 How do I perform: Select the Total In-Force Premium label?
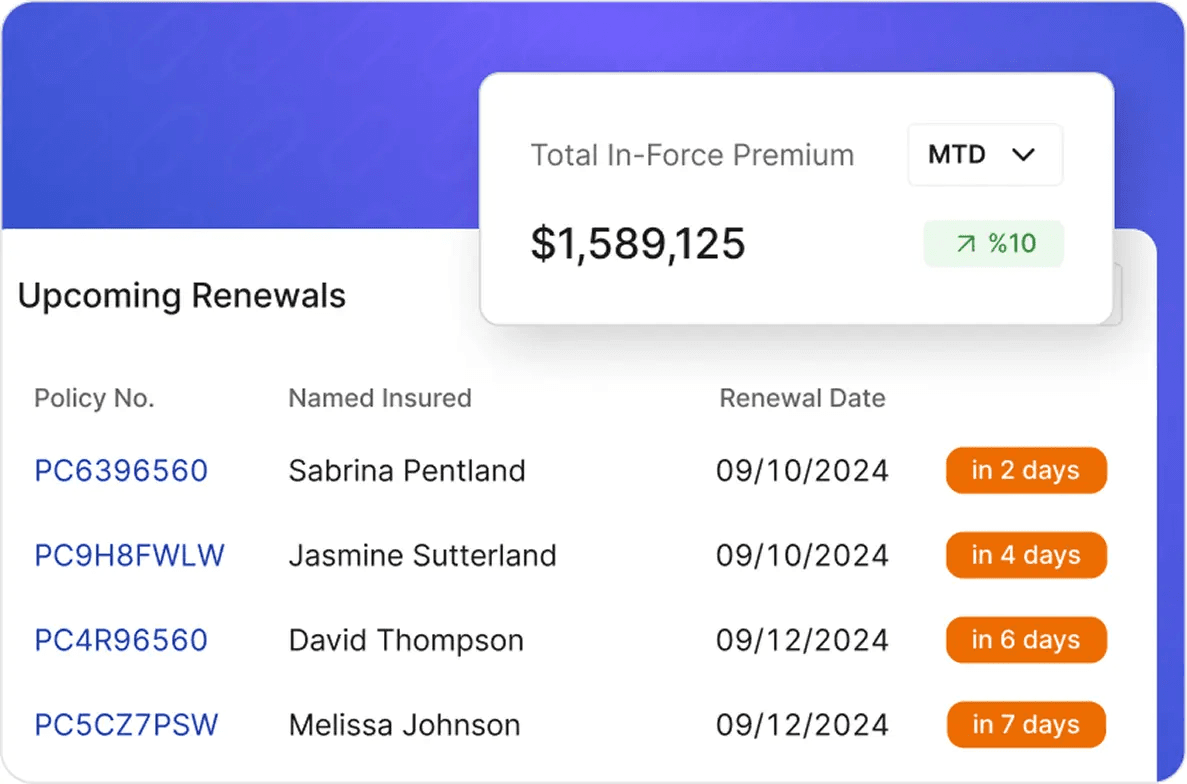(x=692, y=155)
